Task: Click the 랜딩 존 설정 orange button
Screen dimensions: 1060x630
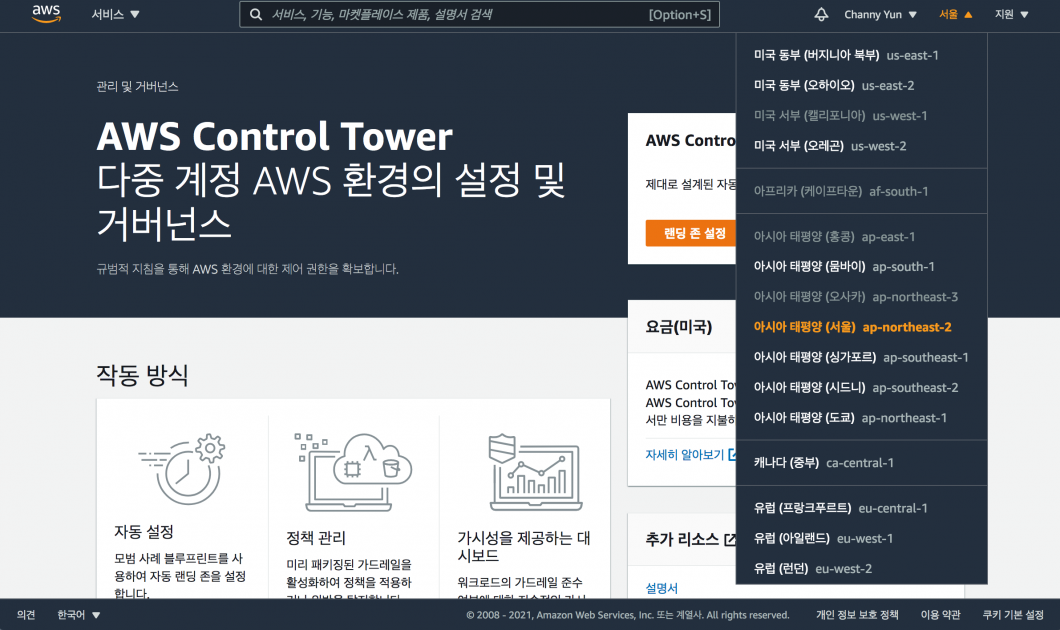Action: [692, 232]
